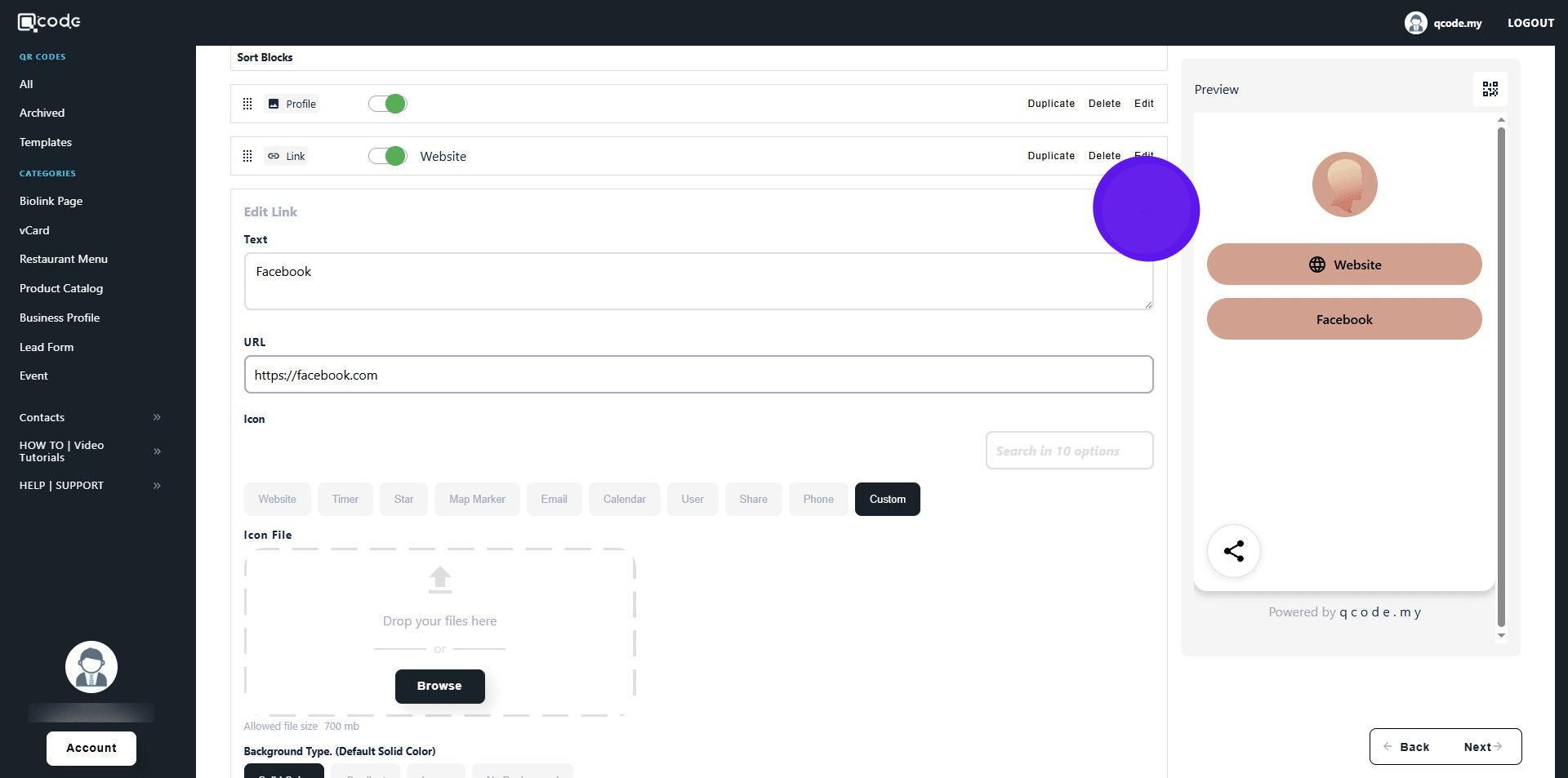Open the qcode.my powered-by link
This screenshot has width=1568, height=778.
coord(1380,612)
